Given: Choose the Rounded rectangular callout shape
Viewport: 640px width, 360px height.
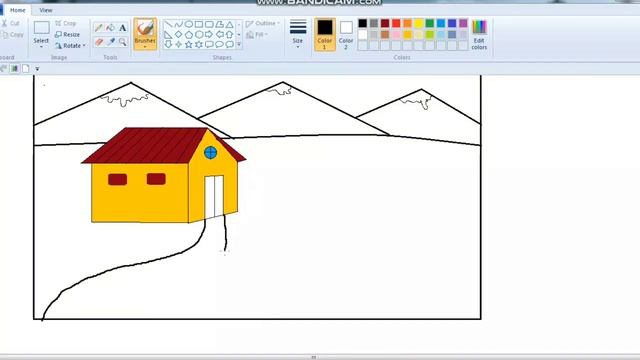Looking at the screenshot, I should (209, 44).
